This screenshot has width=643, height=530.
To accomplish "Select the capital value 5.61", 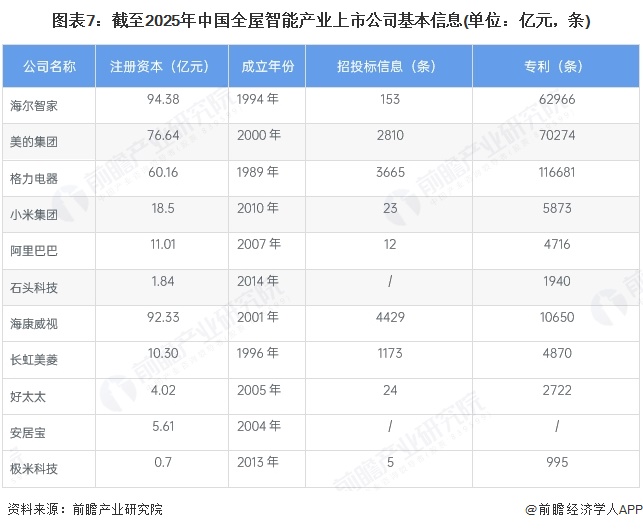I will (163, 426).
